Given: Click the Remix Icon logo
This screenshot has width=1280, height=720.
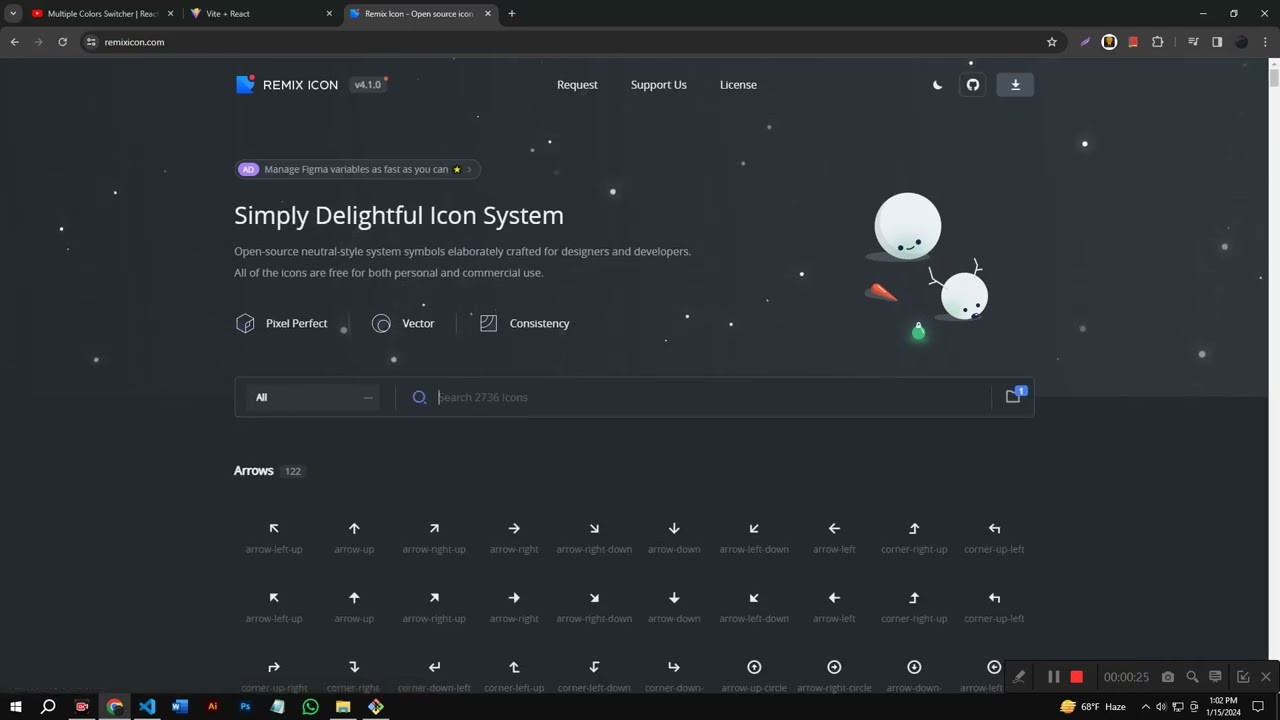Looking at the screenshot, I should [287, 85].
